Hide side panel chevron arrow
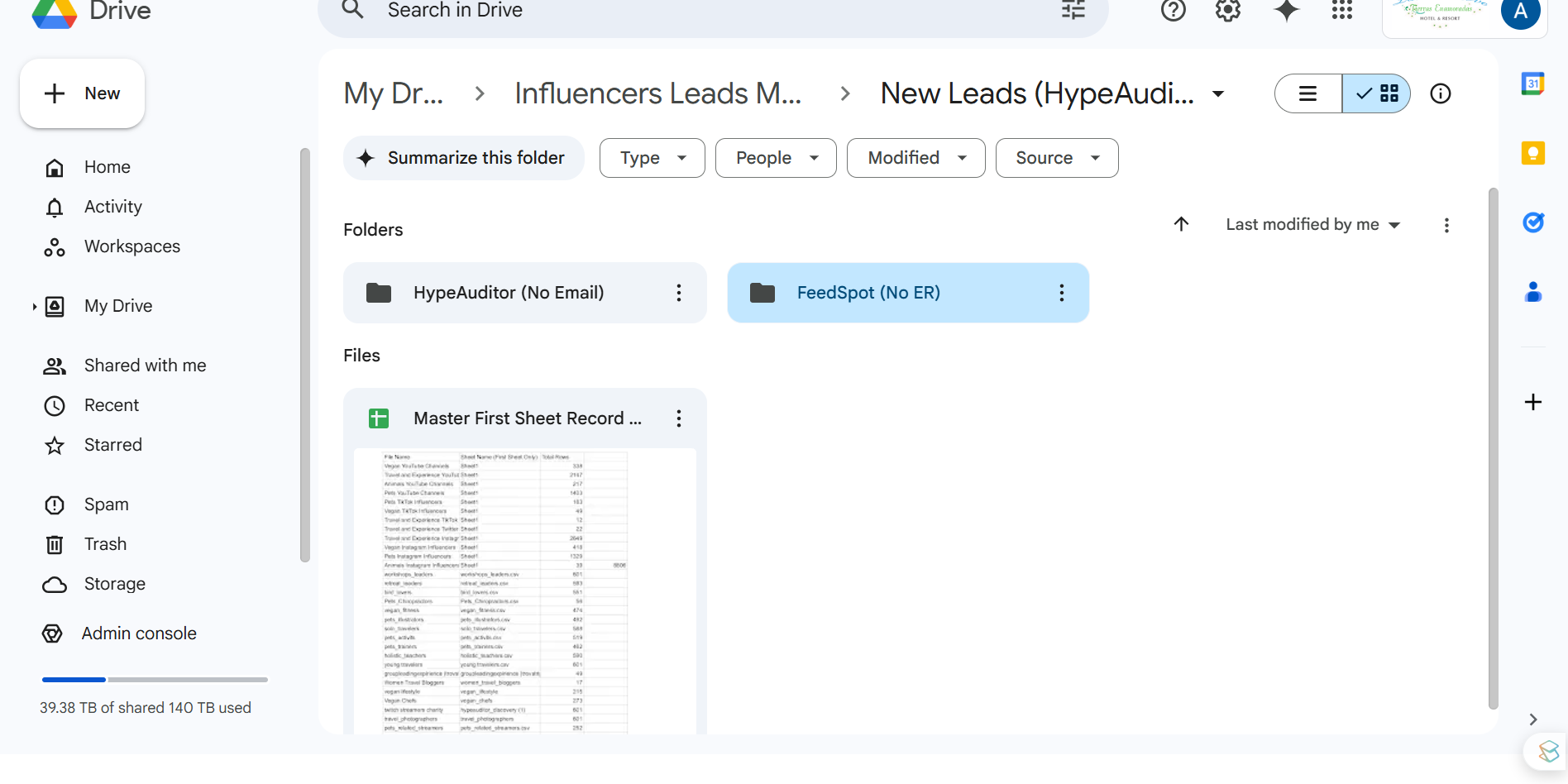Screen dimensions: 1568x784 pos(1533,719)
